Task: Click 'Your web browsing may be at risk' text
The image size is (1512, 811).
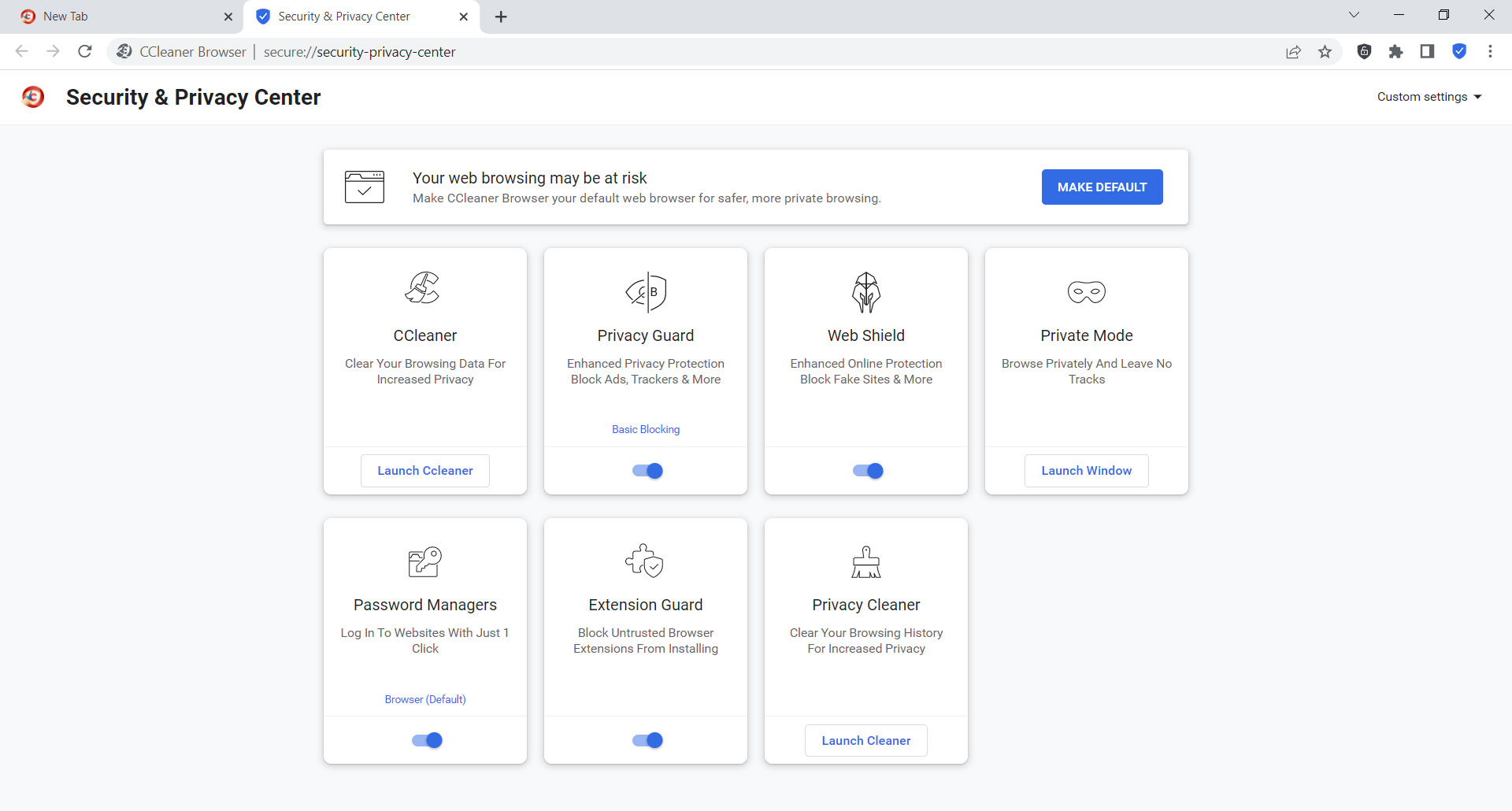Action: (530, 178)
